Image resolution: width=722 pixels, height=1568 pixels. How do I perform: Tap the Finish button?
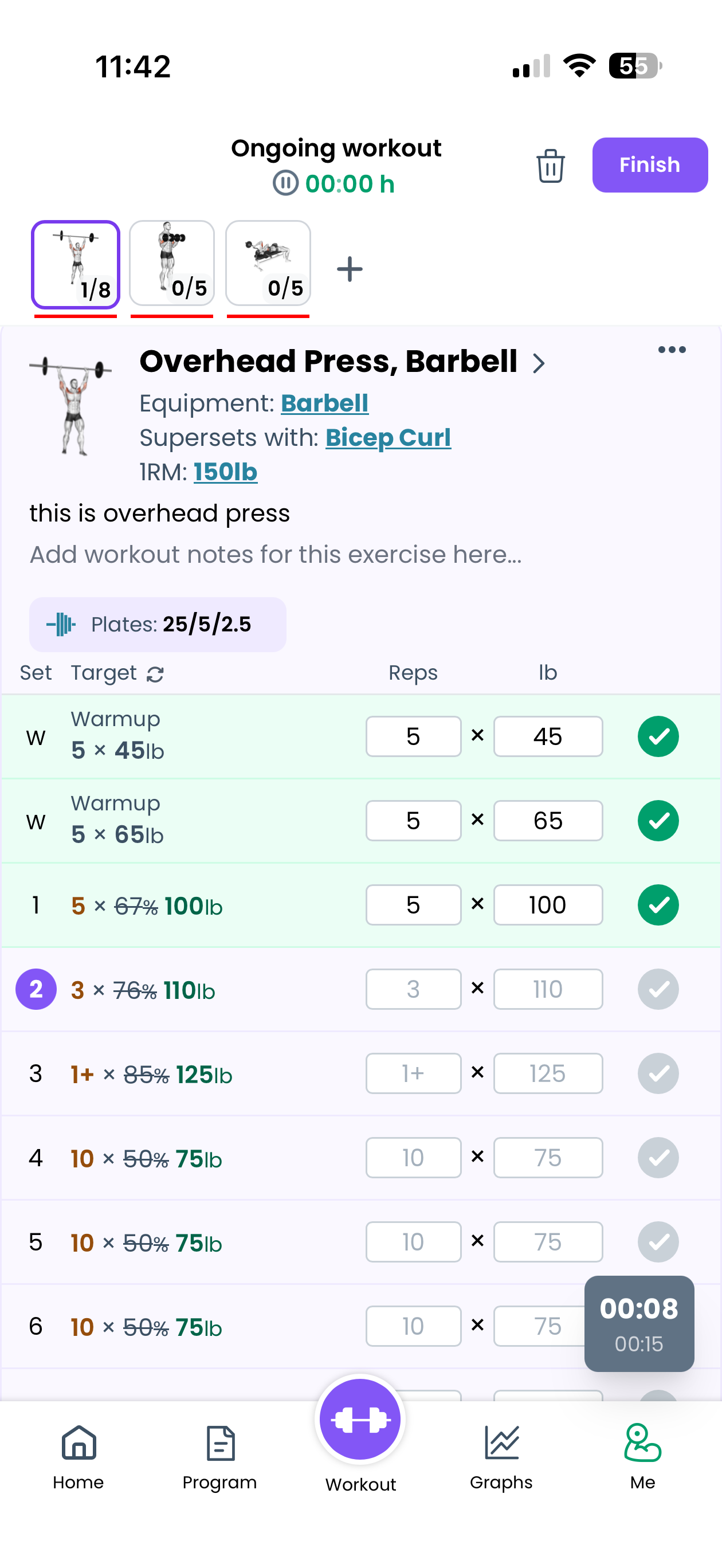649,165
